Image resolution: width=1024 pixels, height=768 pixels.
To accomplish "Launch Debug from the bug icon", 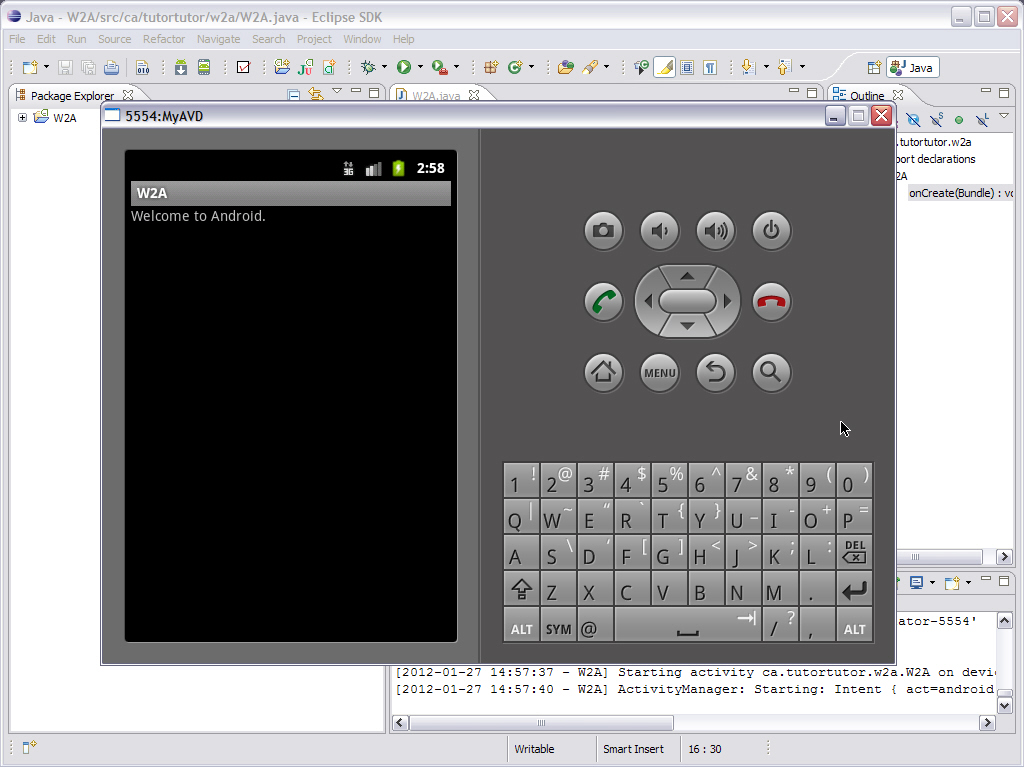I will point(369,67).
